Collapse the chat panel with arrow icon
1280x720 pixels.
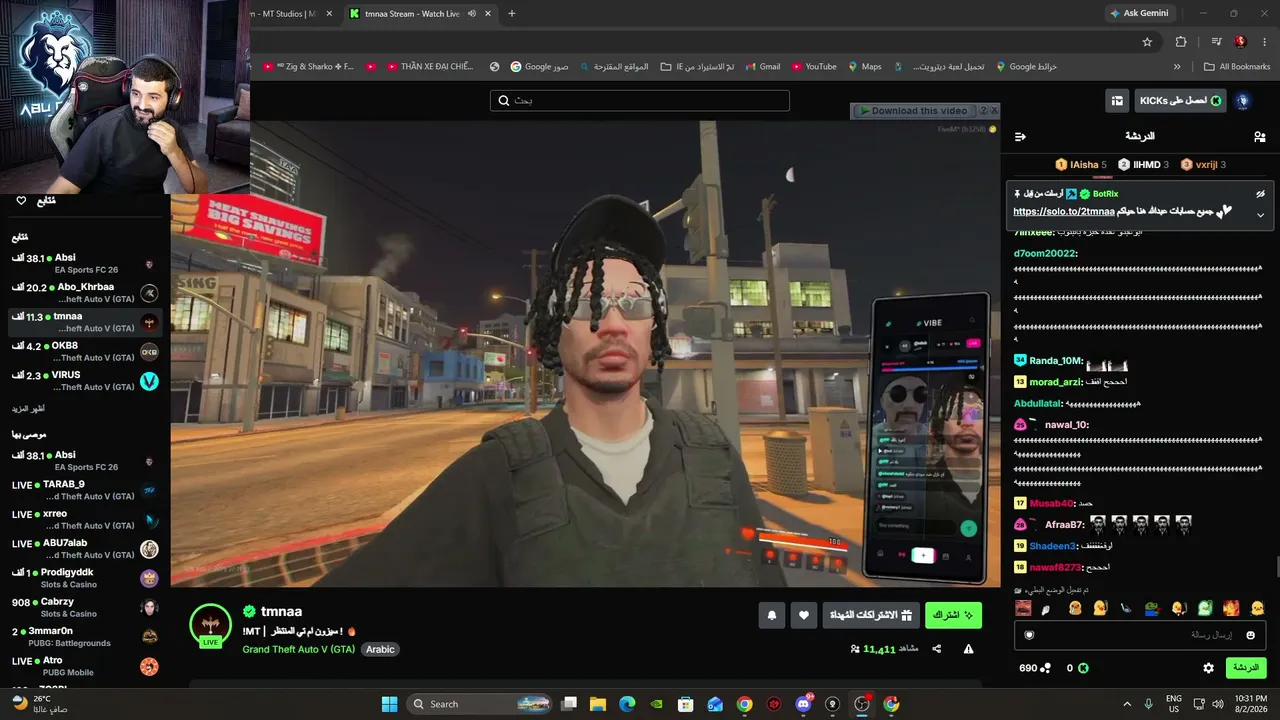(x=1020, y=136)
